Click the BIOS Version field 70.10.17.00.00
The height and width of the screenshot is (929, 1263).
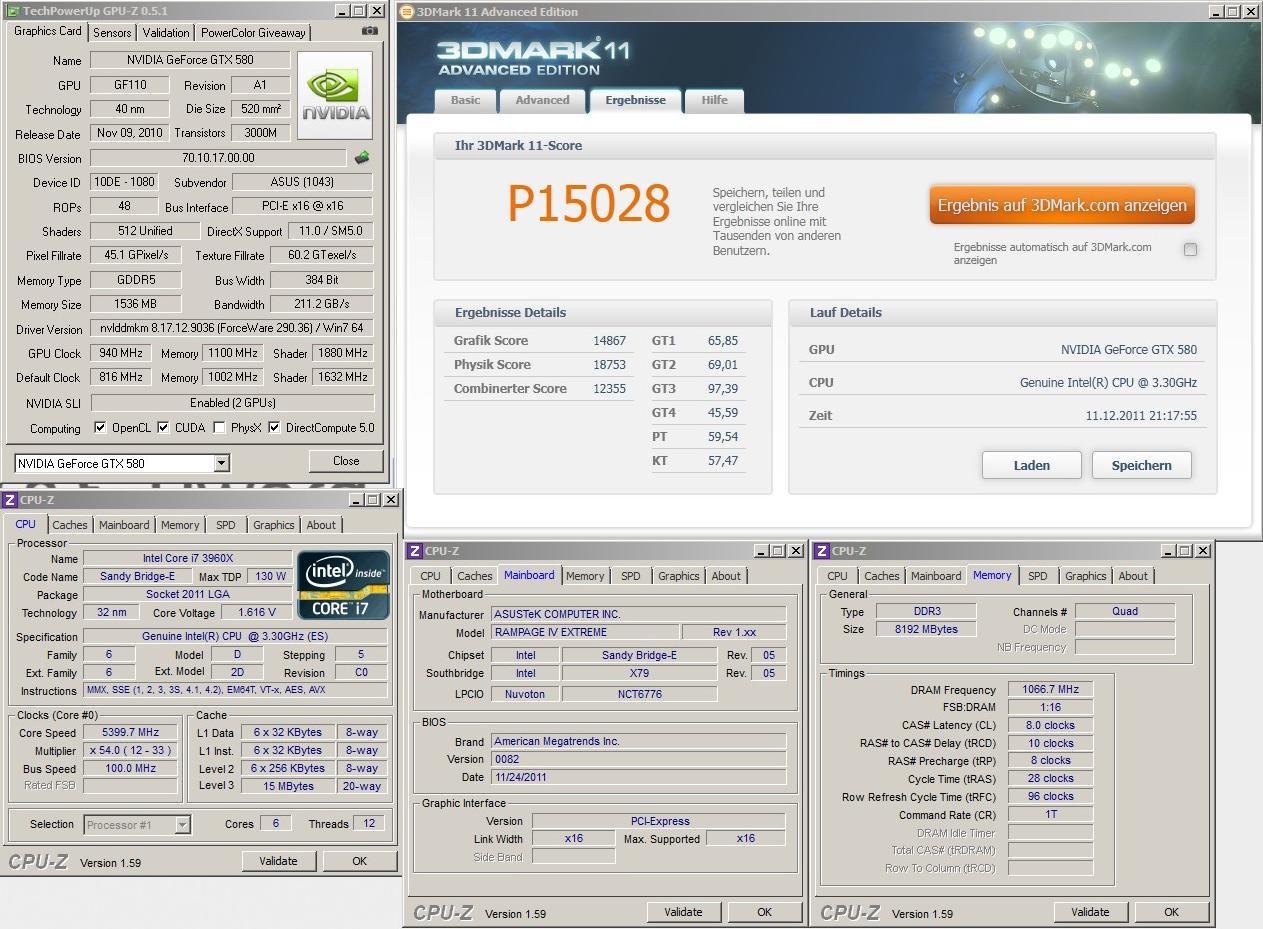(x=218, y=158)
